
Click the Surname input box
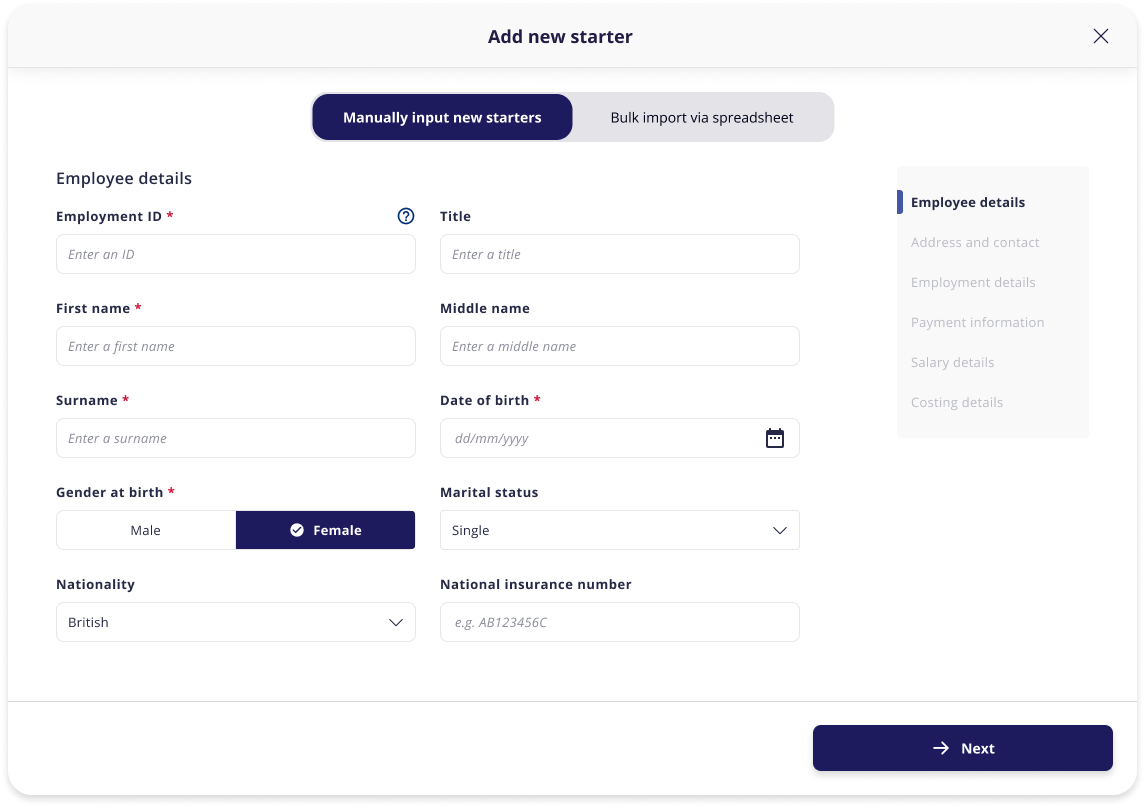236,438
